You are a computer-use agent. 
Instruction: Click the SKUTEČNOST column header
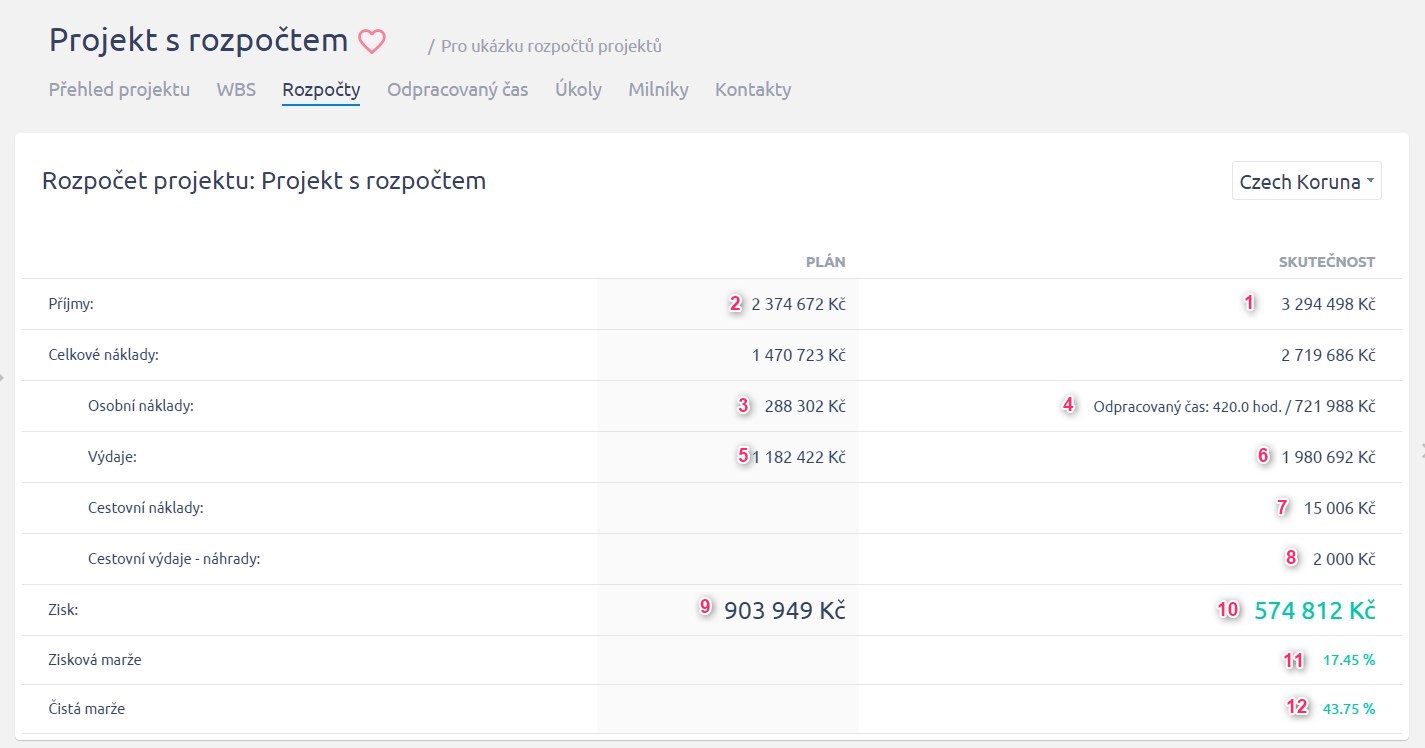coord(1327,262)
